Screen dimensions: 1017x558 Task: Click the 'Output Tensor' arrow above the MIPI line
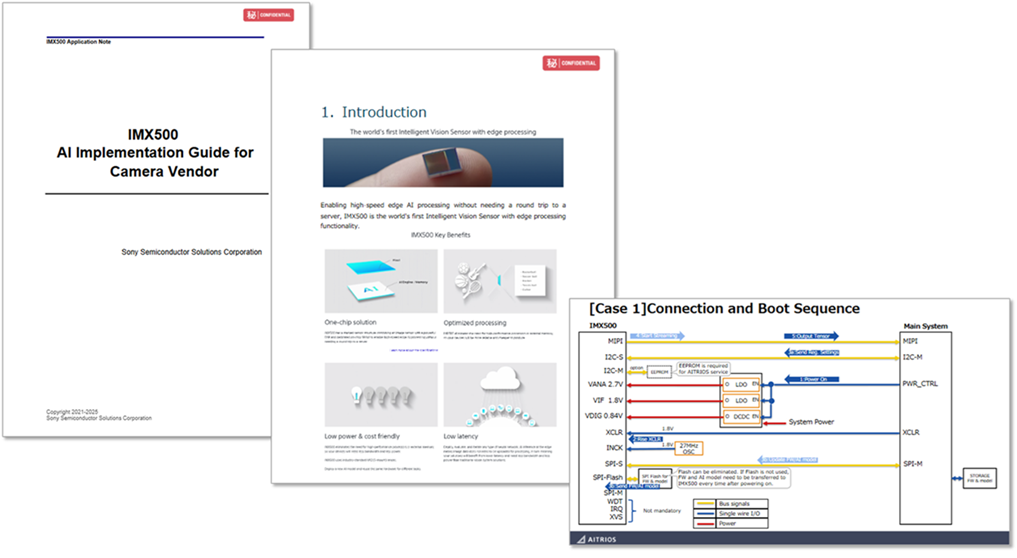[x=812, y=336]
